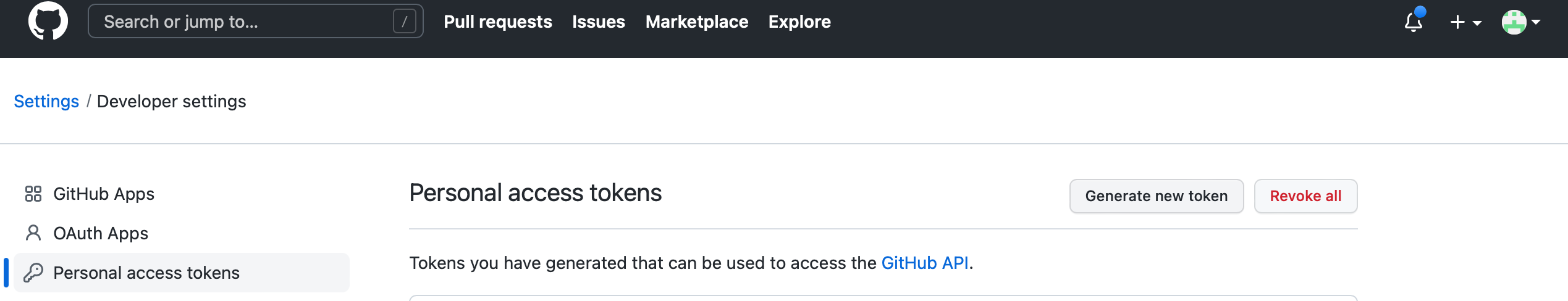Click the slash shortcut hint in search
The height and width of the screenshot is (301, 1568).
(404, 22)
